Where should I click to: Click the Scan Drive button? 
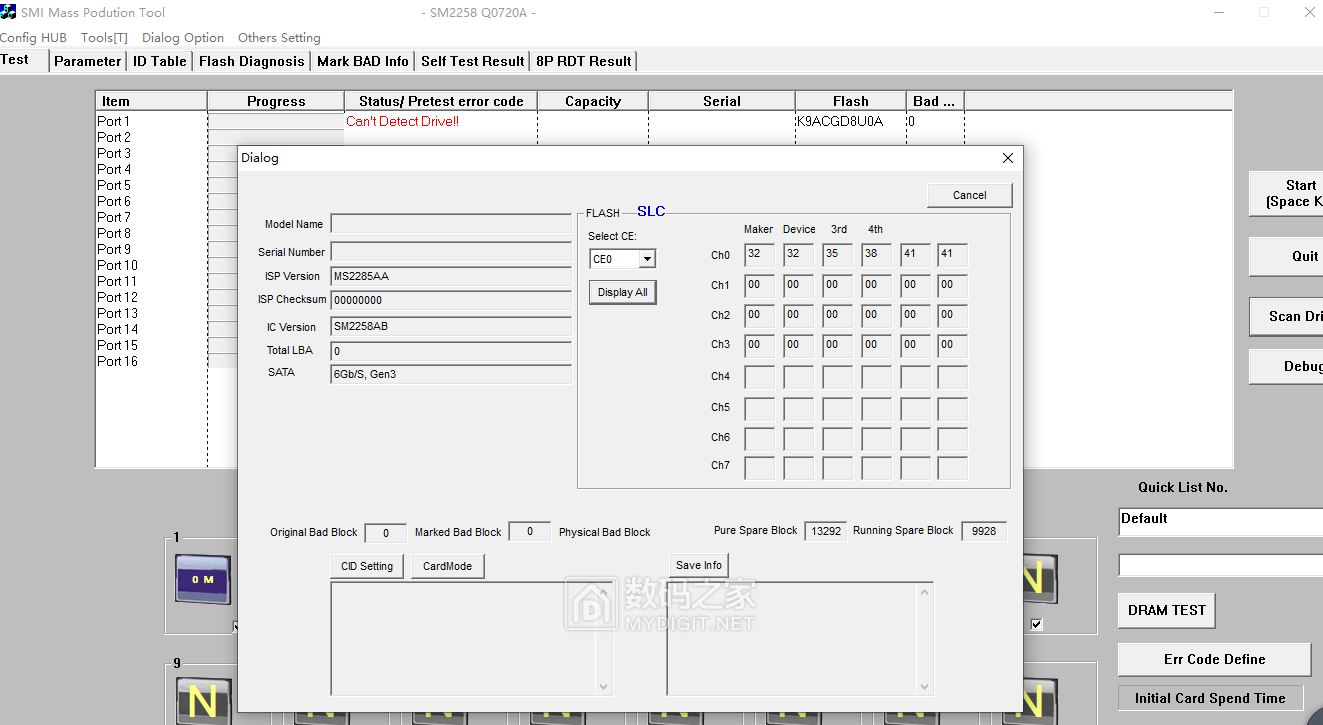[x=1288, y=316]
